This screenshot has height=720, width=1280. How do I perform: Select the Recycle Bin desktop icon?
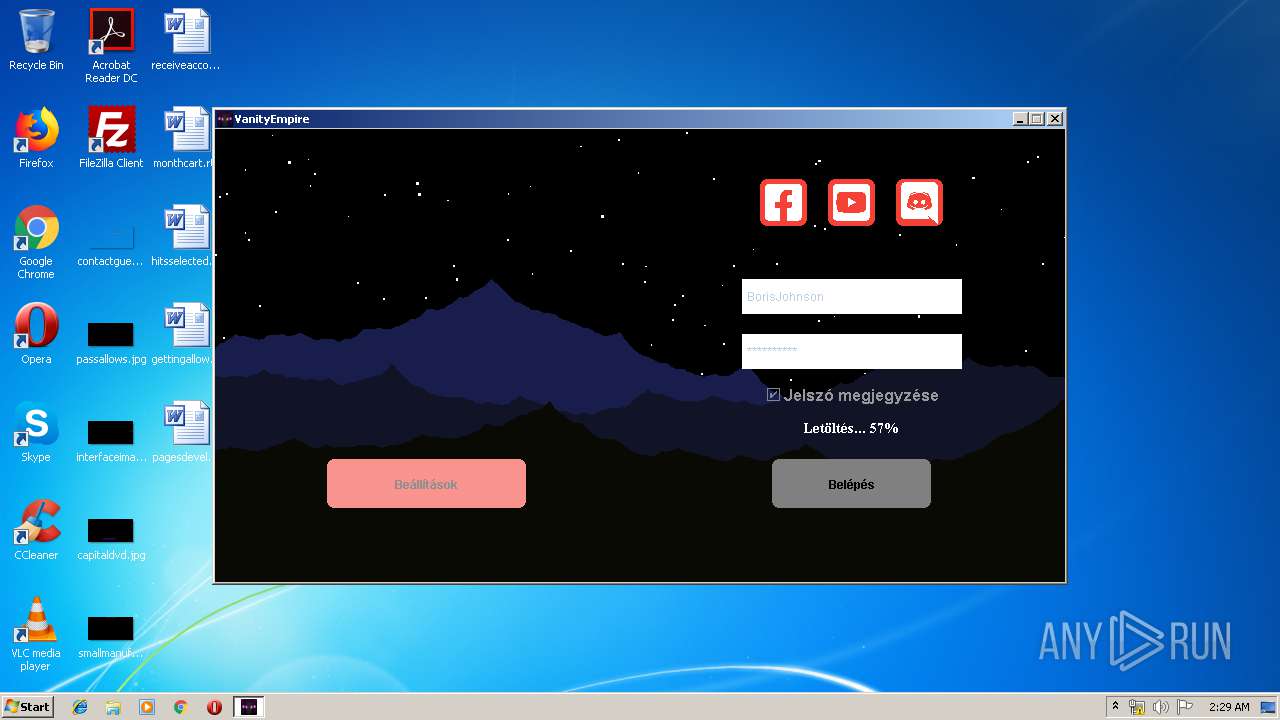click(36, 41)
